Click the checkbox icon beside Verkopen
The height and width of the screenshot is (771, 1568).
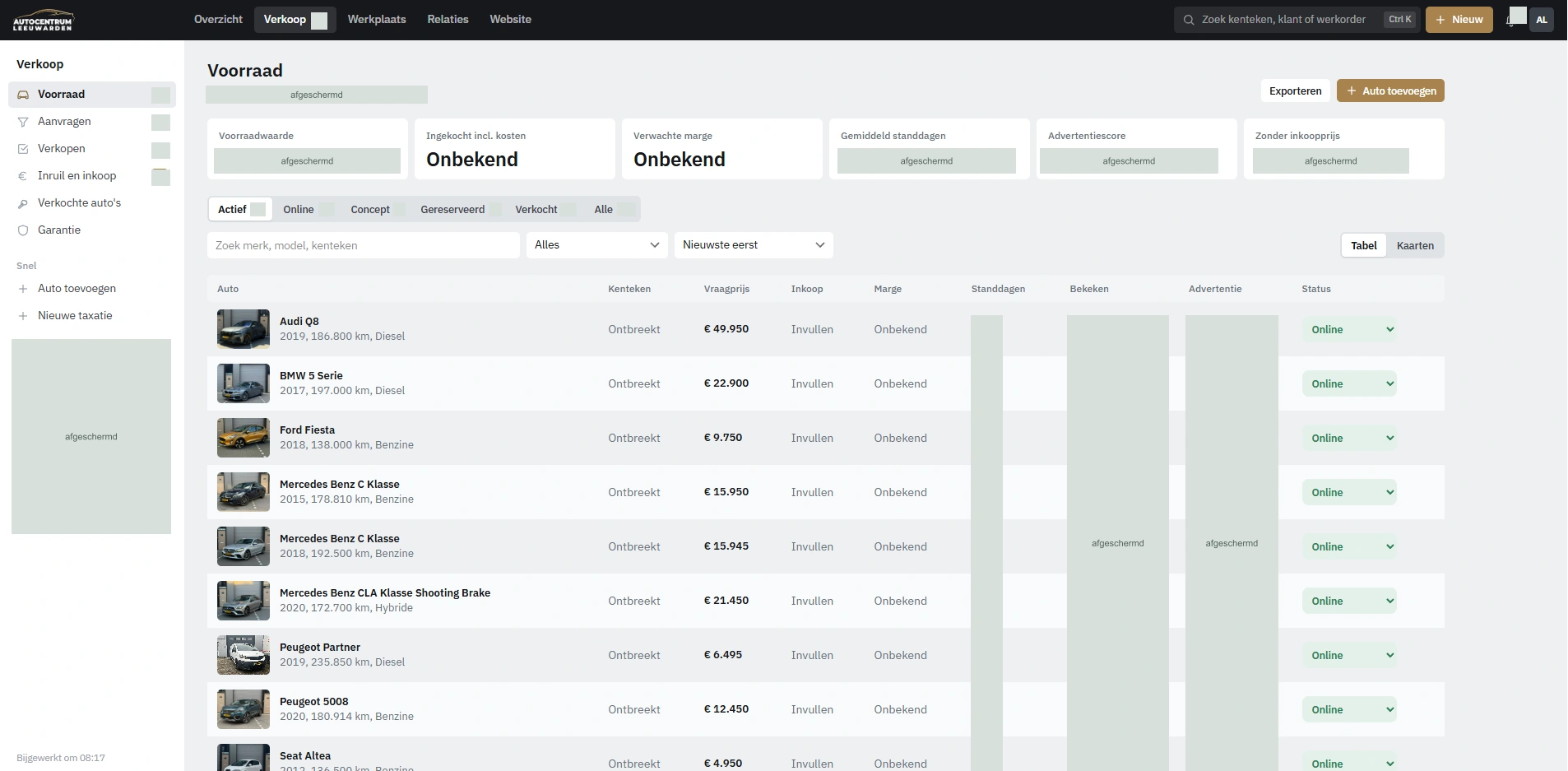coord(23,149)
